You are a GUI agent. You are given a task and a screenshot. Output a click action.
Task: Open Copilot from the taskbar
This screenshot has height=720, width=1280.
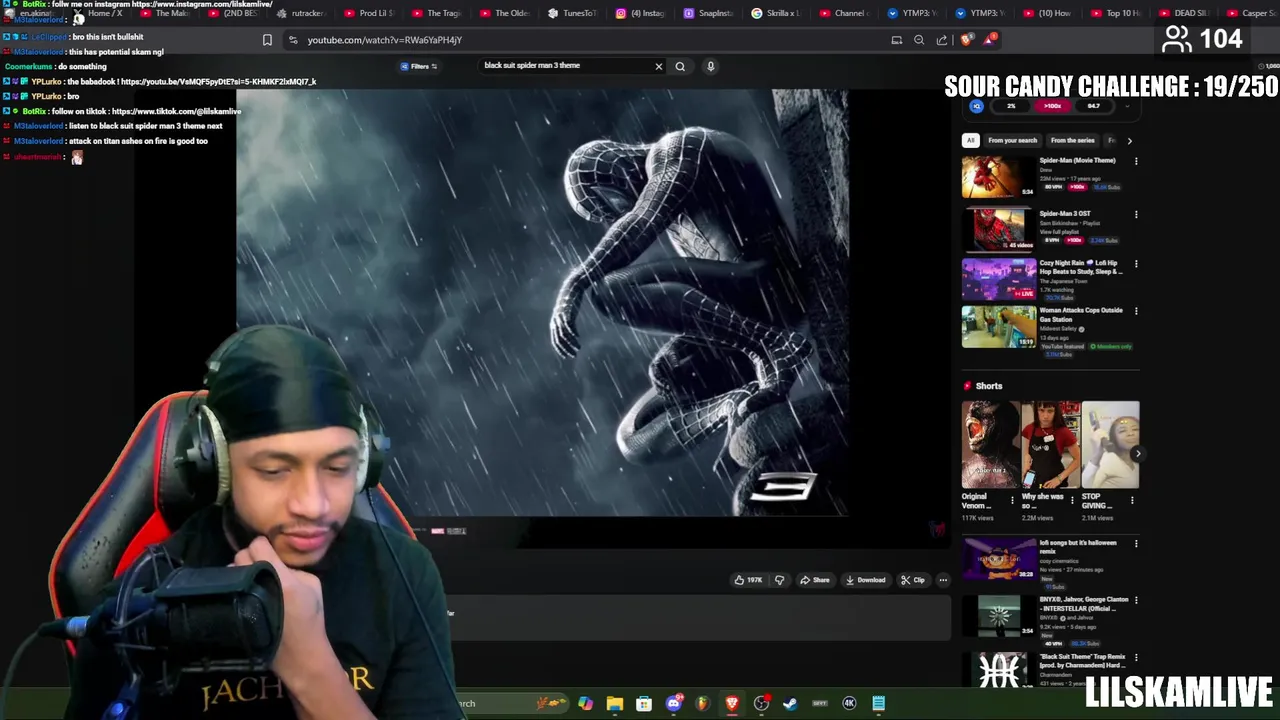pos(585,703)
